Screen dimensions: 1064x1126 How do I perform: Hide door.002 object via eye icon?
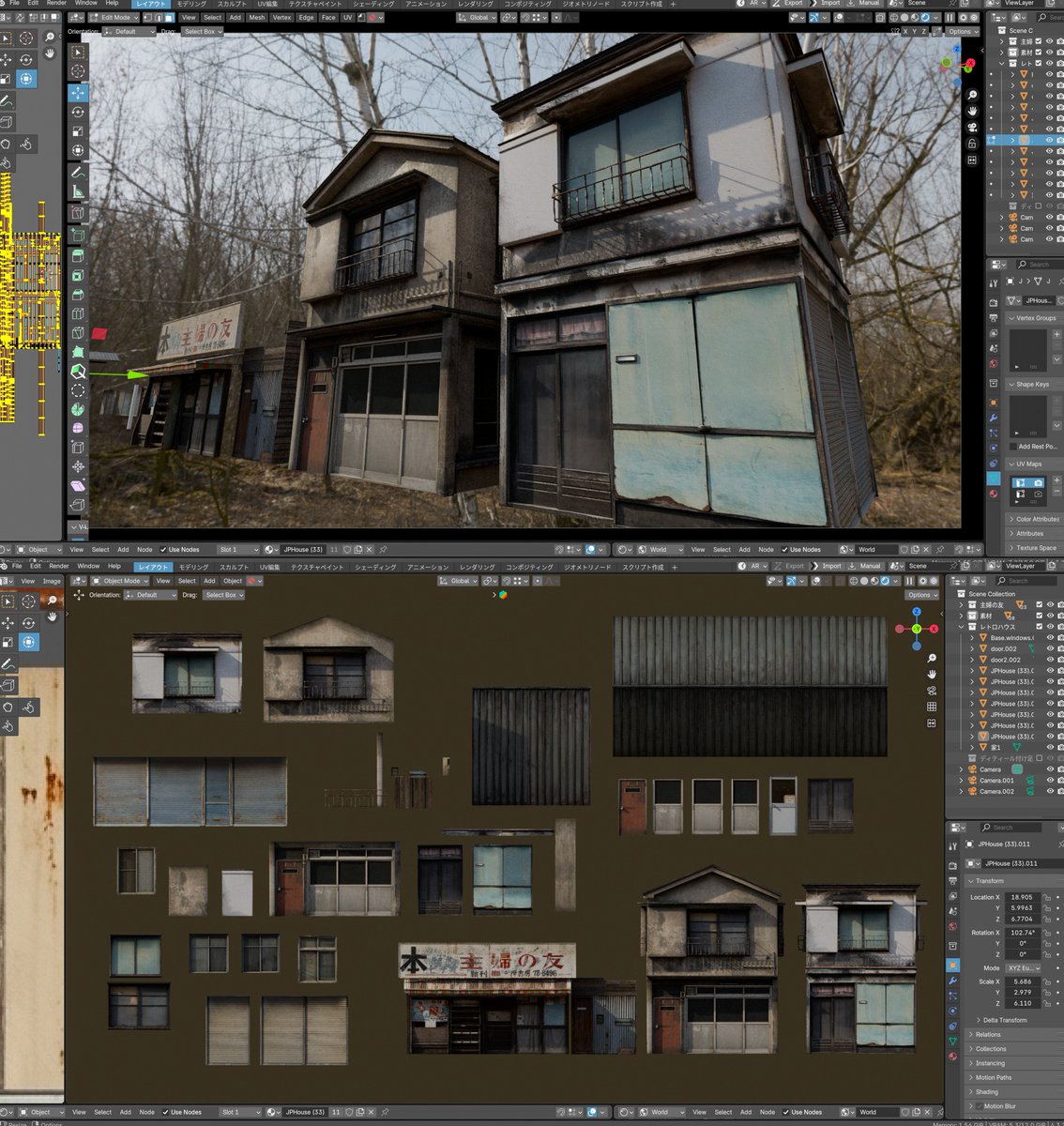1050,648
